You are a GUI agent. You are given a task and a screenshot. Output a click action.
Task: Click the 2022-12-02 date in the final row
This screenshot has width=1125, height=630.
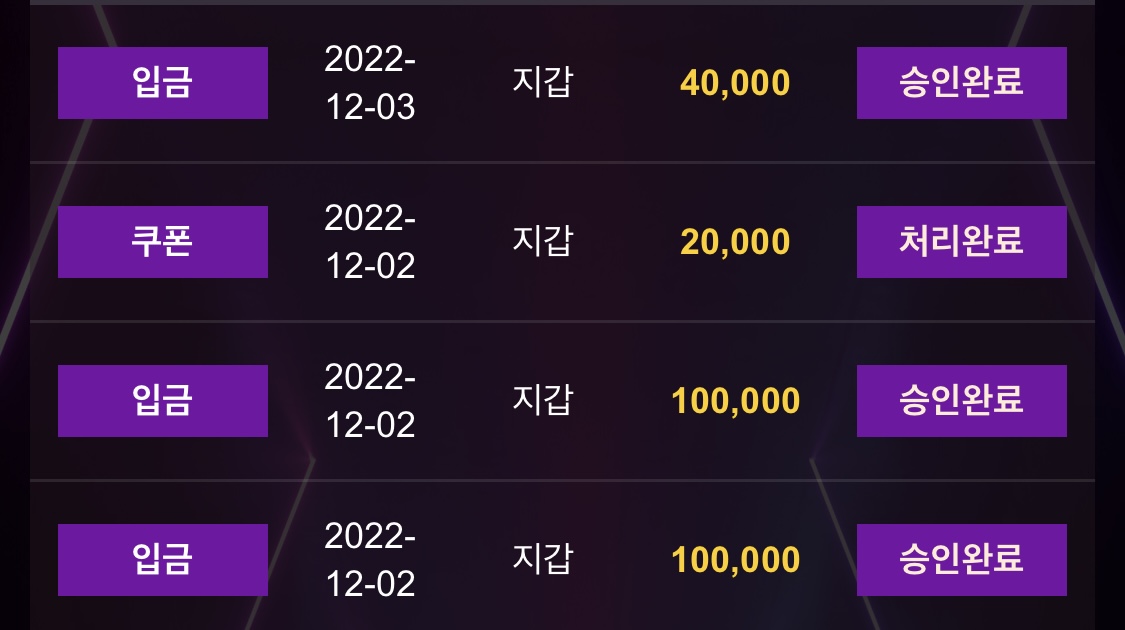pos(370,560)
